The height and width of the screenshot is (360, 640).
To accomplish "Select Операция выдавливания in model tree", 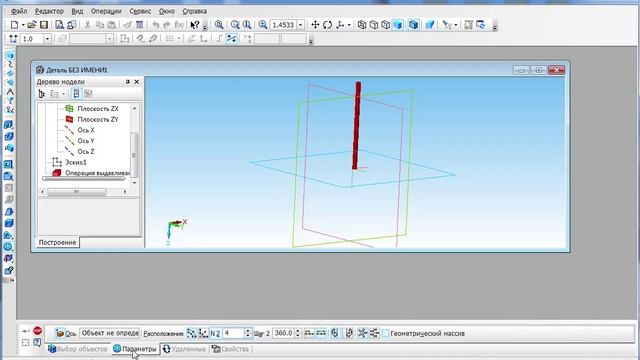I will click(x=97, y=173).
